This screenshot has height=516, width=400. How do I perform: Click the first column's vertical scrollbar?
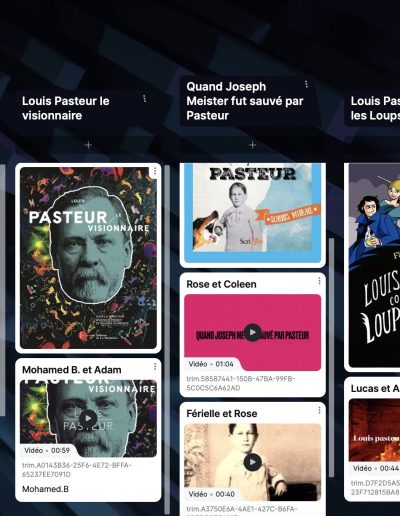pyautogui.click(x=167, y=340)
